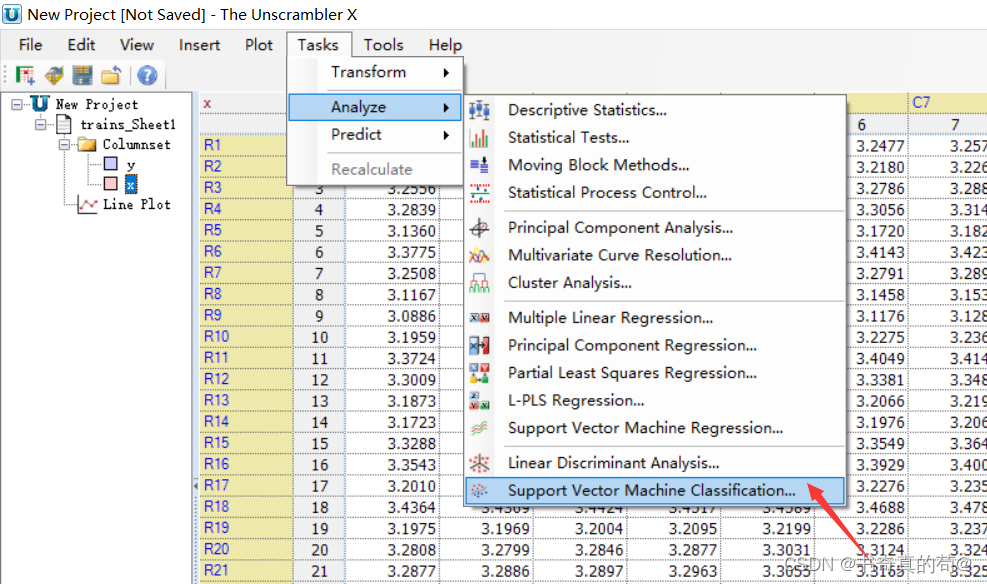The width and height of the screenshot is (987, 584).
Task: Click the L-PLS Regression icon
Action: point(479,401)
